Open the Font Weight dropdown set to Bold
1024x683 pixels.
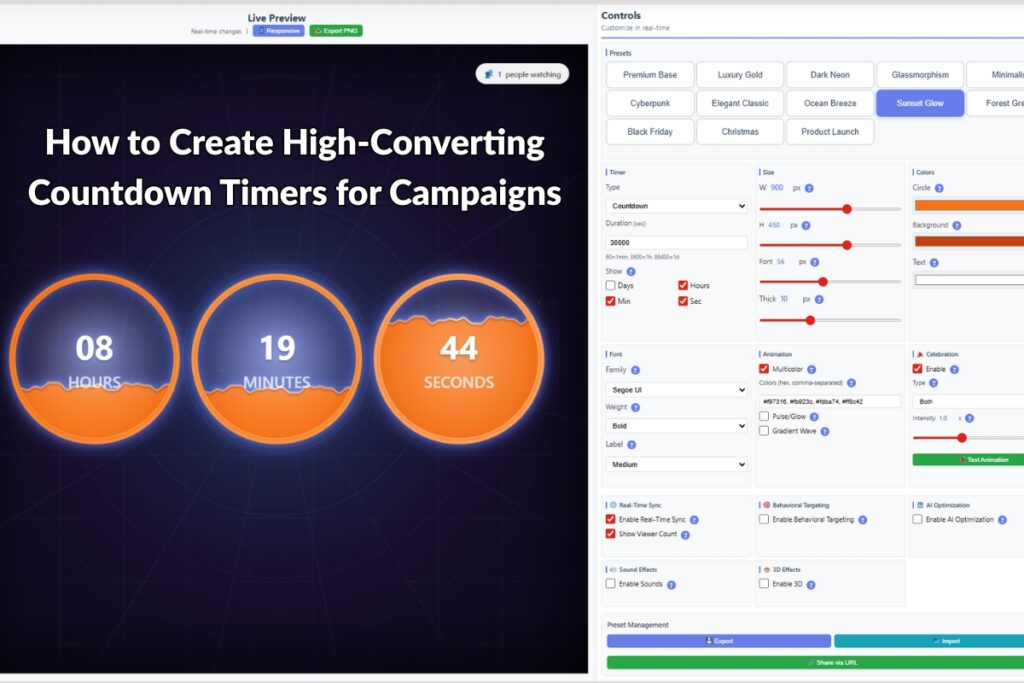click(x=676, y=425)
